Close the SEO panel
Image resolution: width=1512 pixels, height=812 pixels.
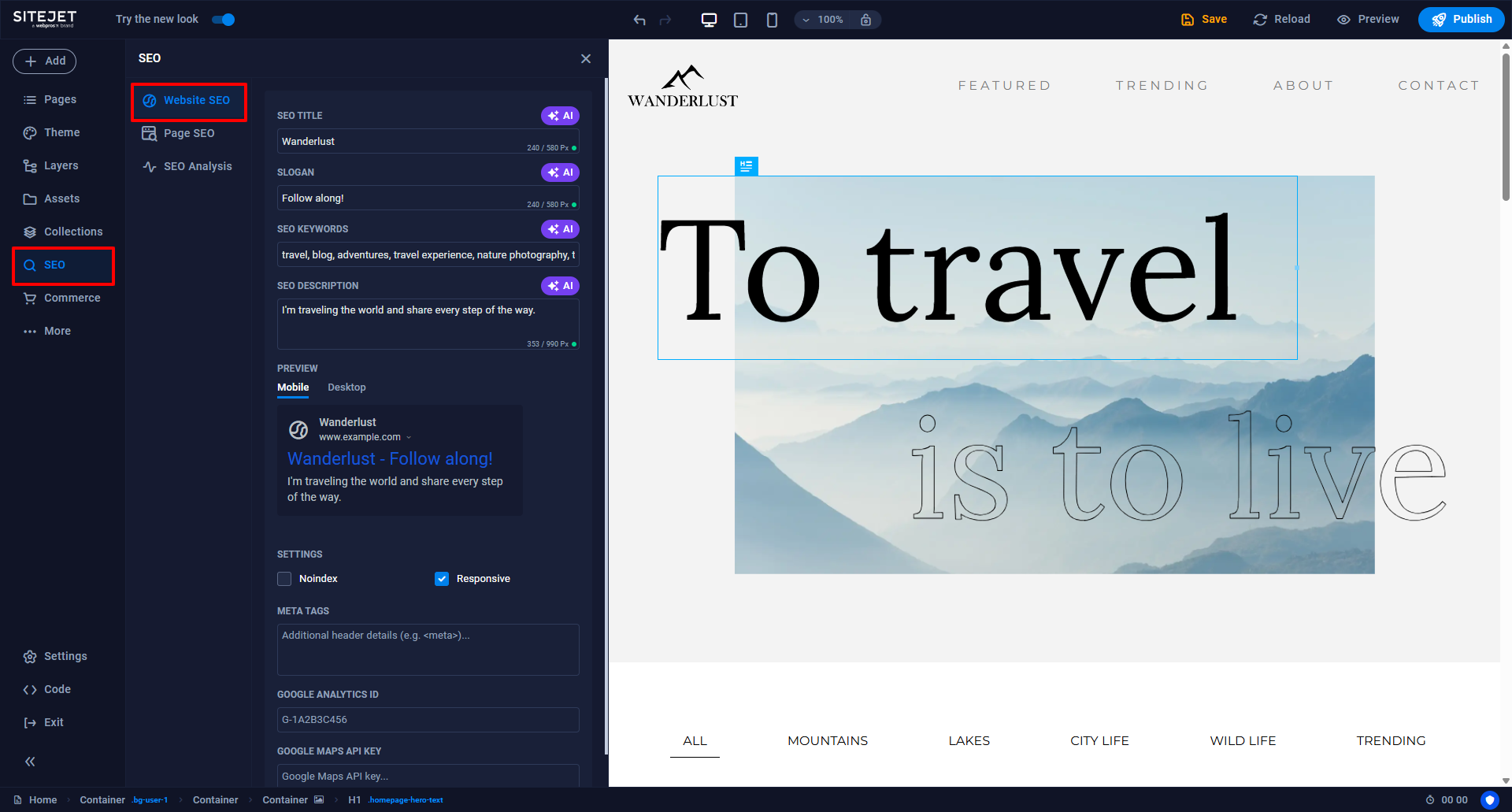(x=586, y=59)
